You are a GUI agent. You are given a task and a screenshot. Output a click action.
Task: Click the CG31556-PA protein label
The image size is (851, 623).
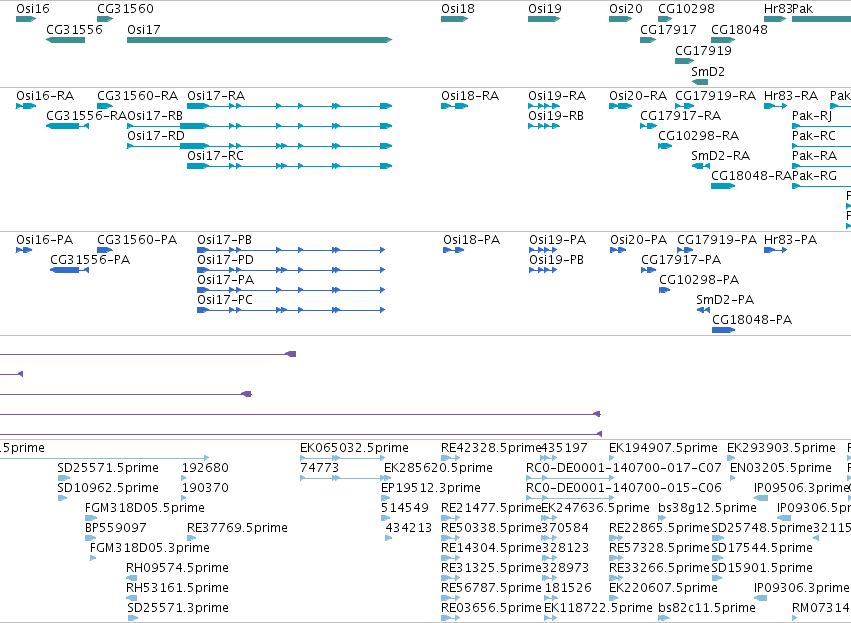90,260
